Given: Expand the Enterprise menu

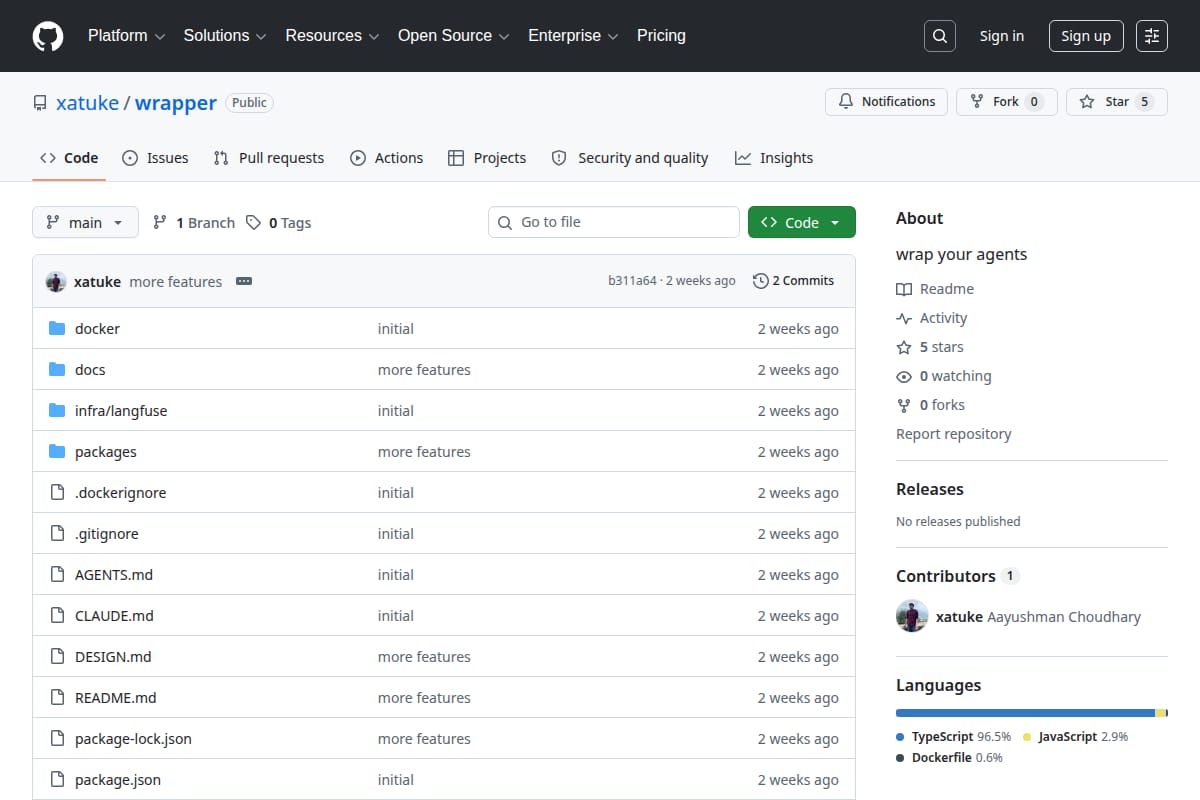Looking at the screenshot, I should point(575,36).
